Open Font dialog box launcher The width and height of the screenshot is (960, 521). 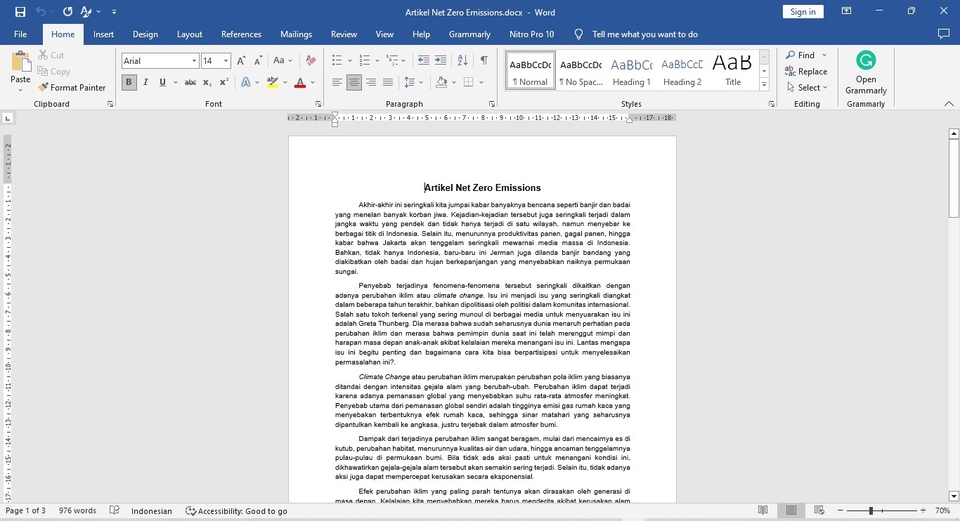coord(318,104)
